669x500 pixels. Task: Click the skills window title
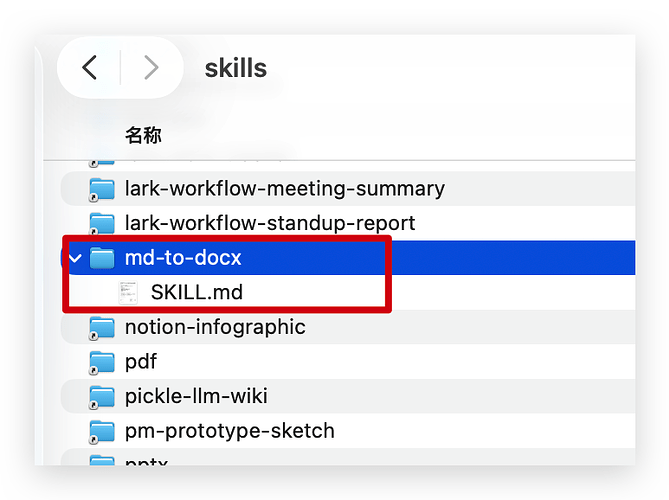point(236,68)
